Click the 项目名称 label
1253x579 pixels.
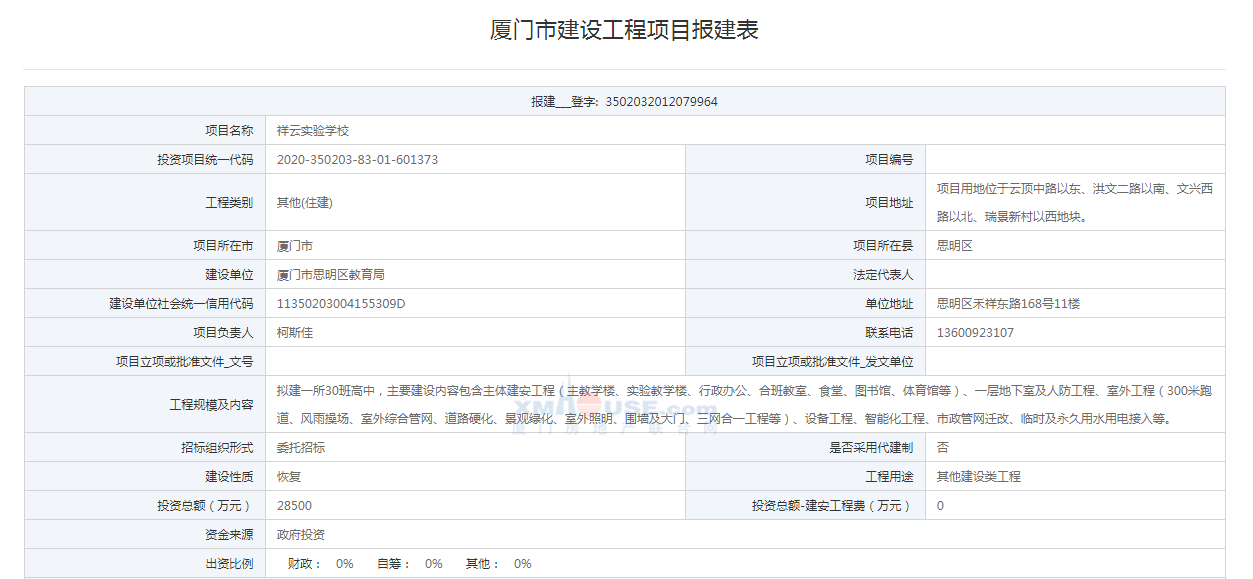[x=229, y=131]
